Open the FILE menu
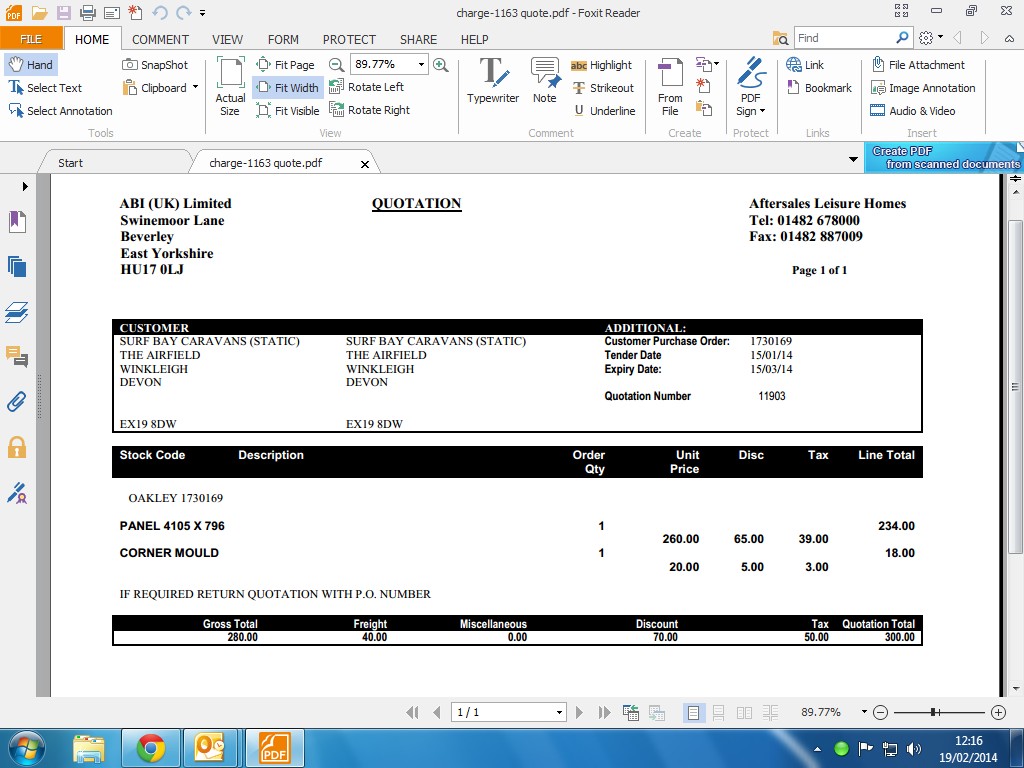 [31, 39]
